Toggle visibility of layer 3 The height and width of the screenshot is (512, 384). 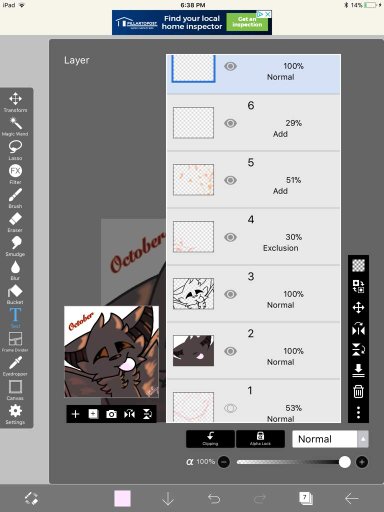click(230, 294)
